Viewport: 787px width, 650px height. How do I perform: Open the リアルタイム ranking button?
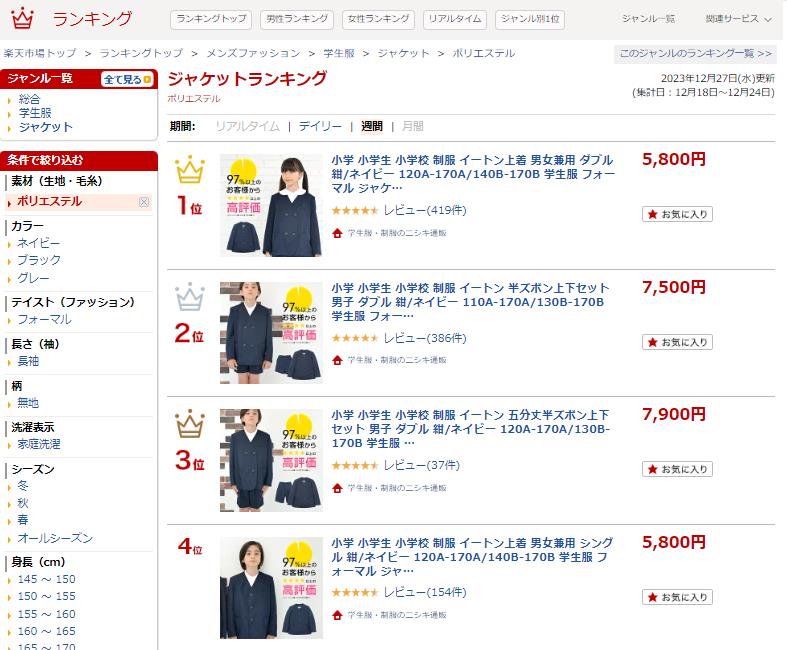point(455,20)
